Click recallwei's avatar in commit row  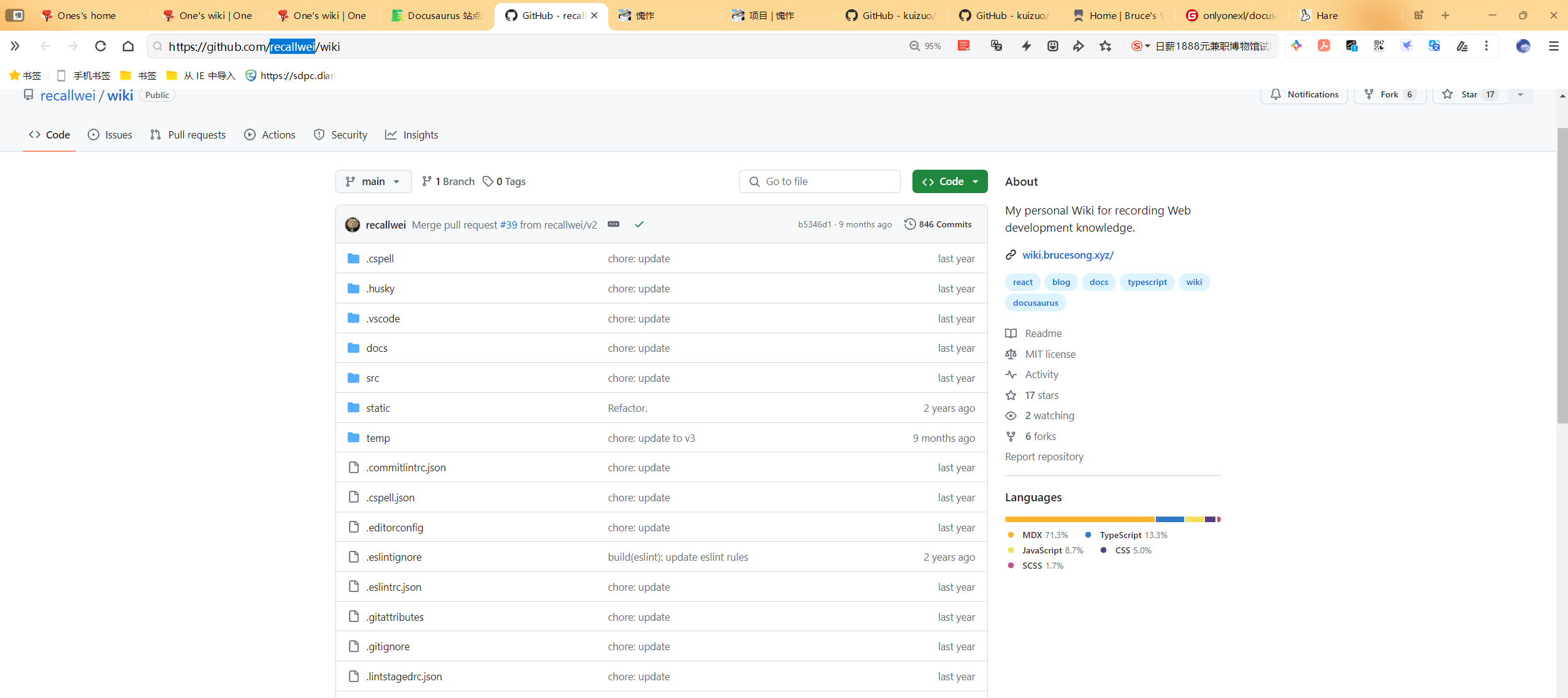click(353, 225)
